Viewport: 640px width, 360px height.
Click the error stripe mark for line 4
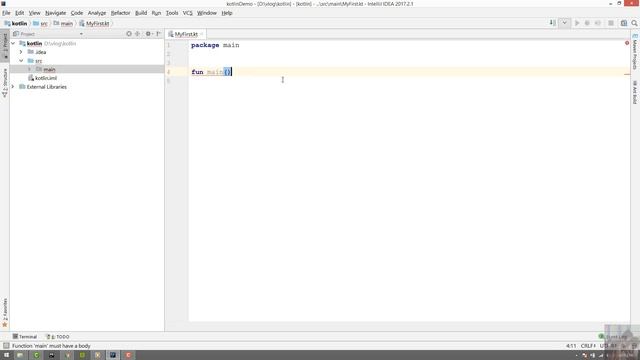(x=627, y=74)
